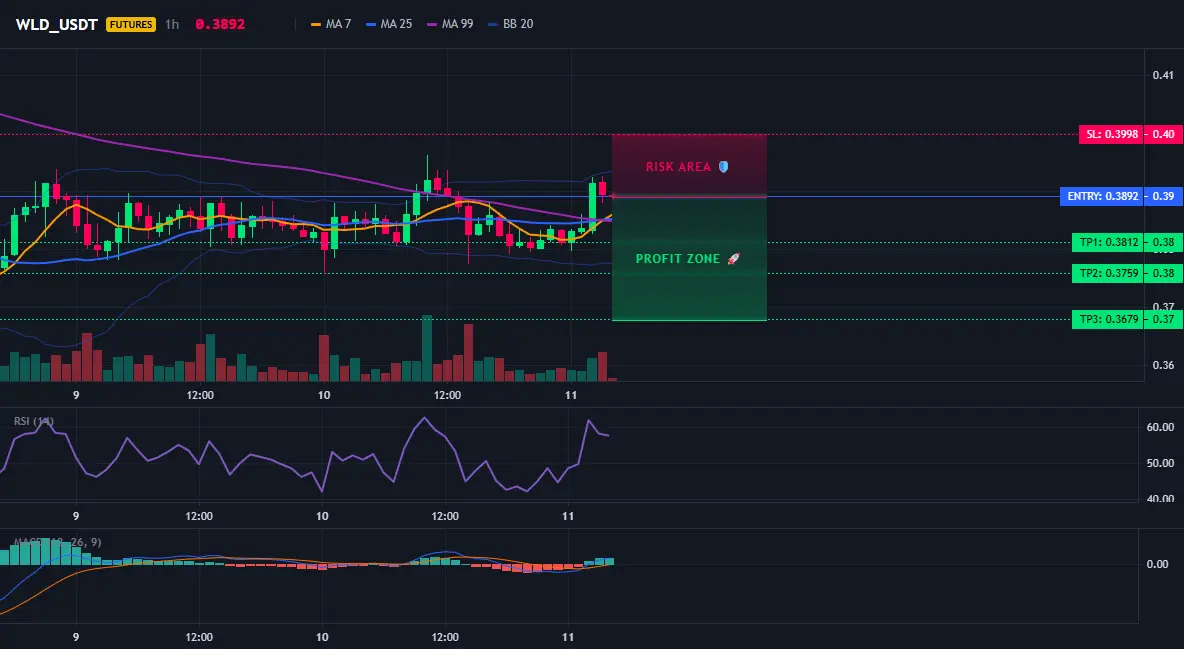Click the MA 25 legend item

pyautogui.click(x=389, y=24)
